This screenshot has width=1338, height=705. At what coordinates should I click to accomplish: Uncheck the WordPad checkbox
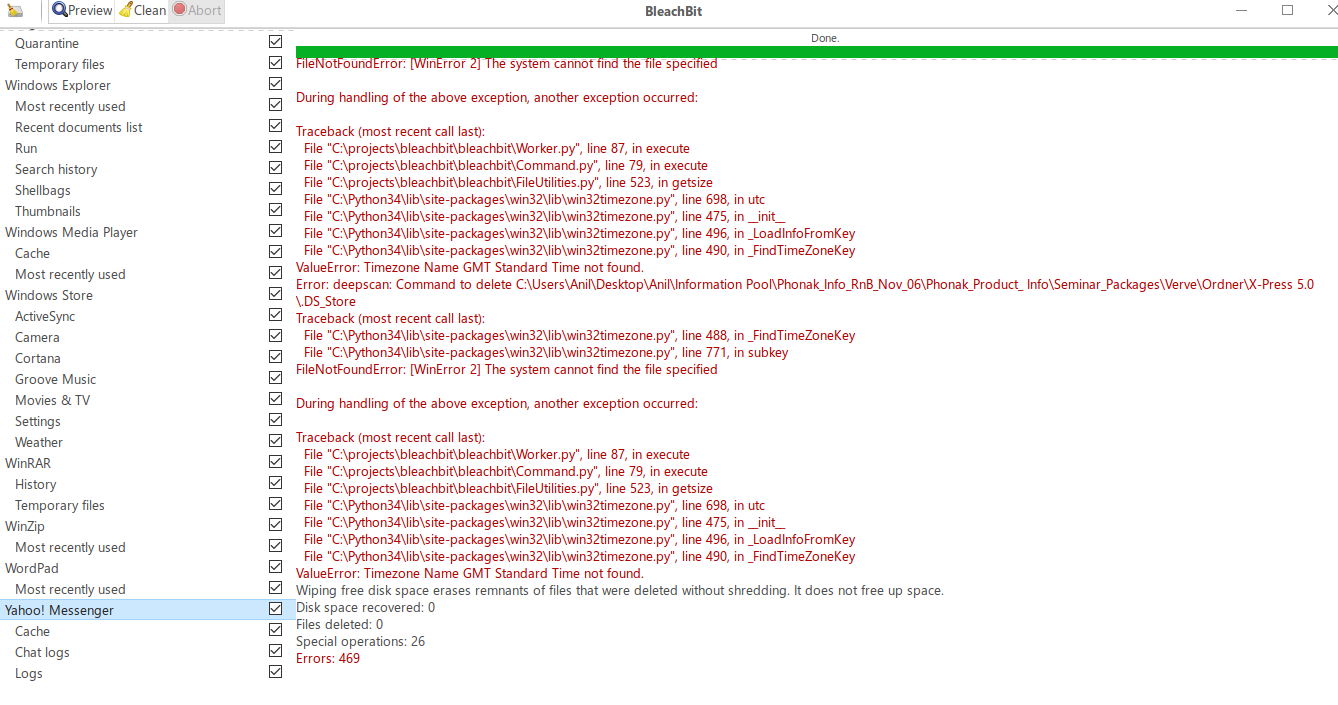coord(275,567)
